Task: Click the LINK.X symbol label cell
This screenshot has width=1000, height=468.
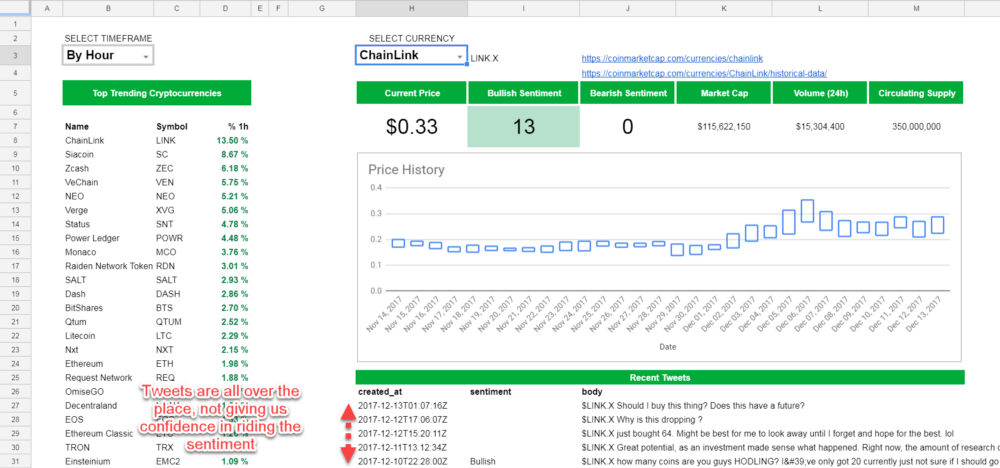Action: 485,59
